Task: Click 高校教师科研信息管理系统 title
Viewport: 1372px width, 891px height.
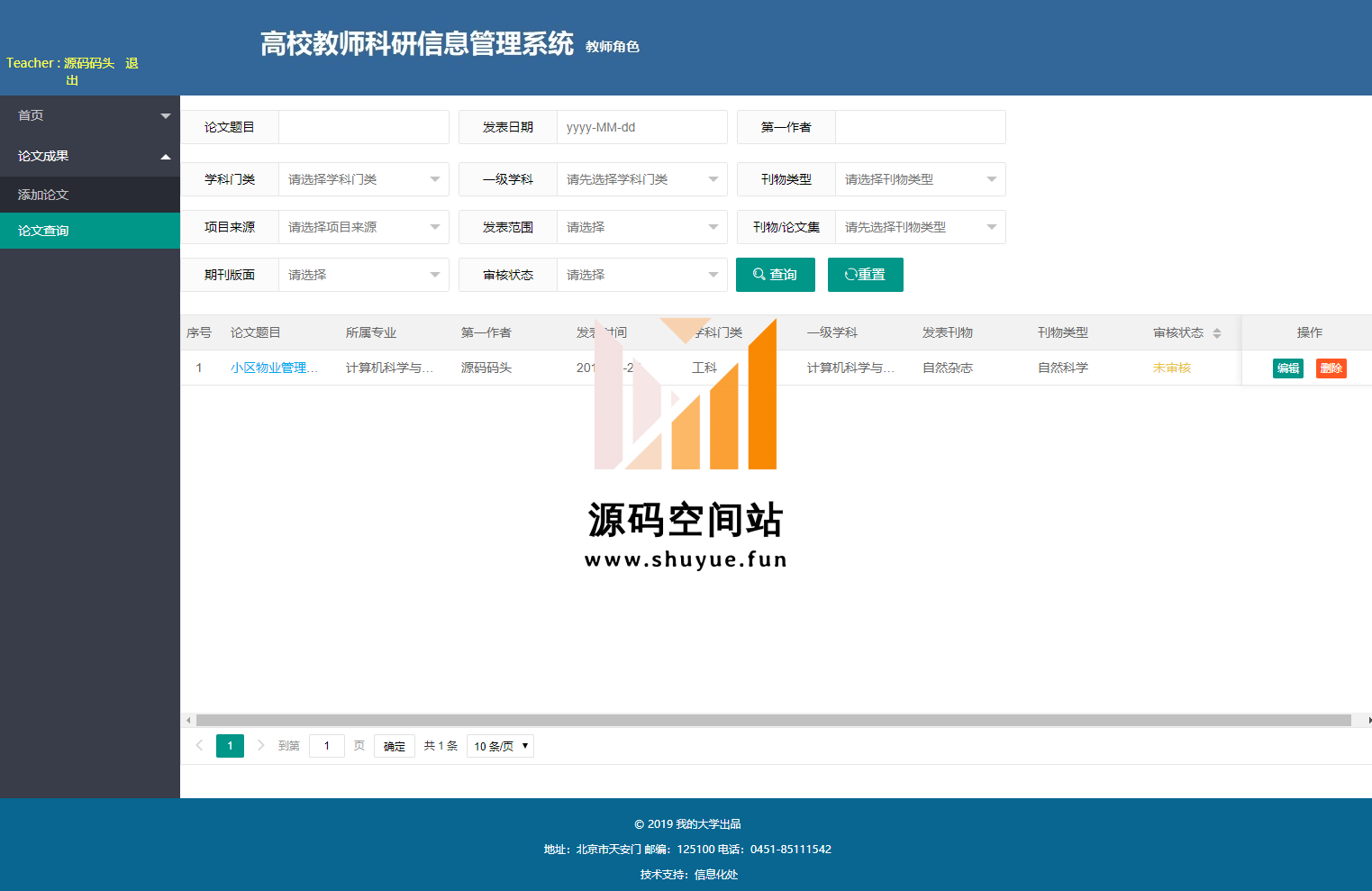Action: (417, 43)
